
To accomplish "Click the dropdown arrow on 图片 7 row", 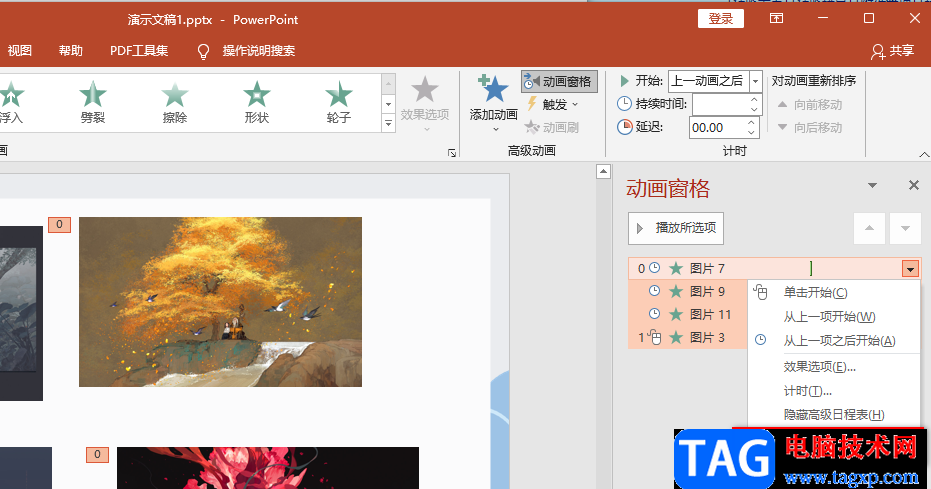I will tap(910, 269).
